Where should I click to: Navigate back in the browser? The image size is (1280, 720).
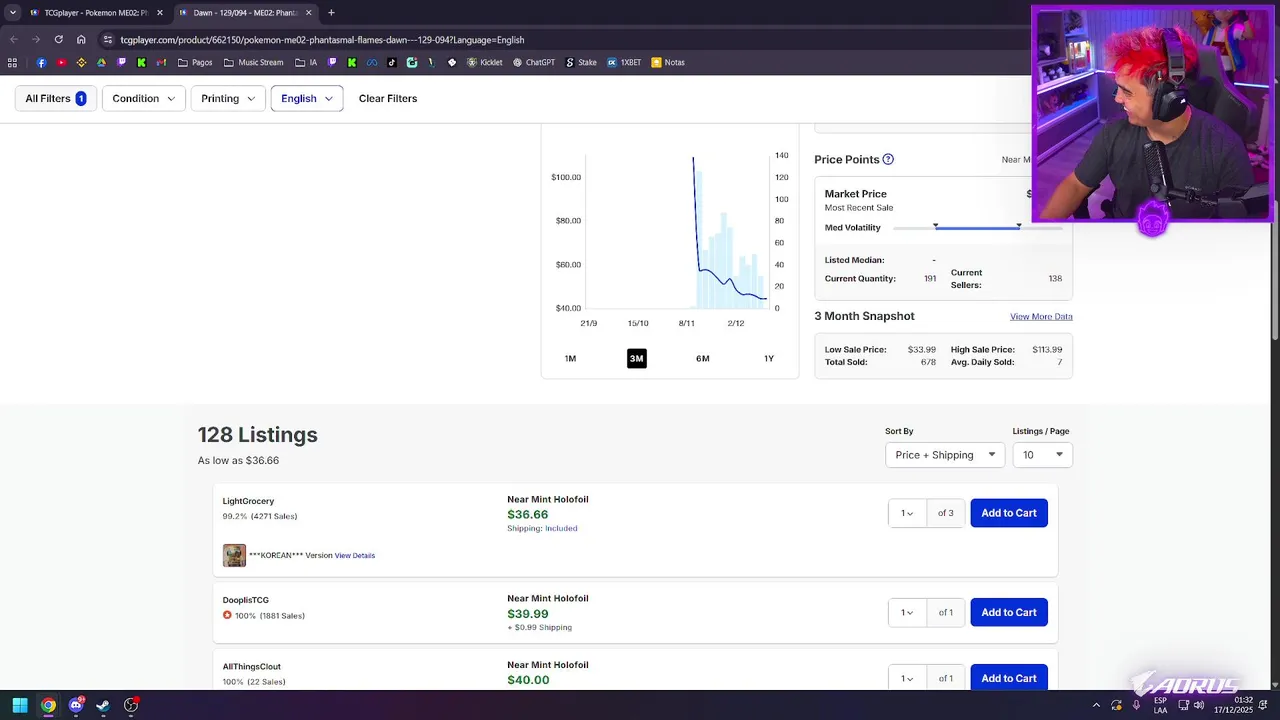click(x=14, y=40)
